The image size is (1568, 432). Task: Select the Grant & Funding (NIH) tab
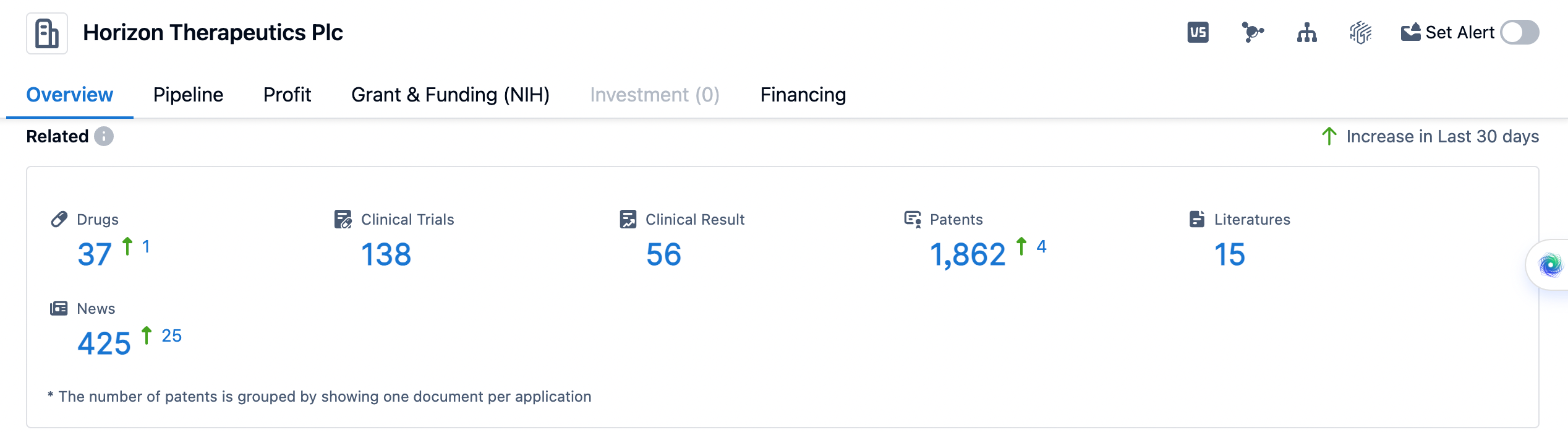coord(450,95)
